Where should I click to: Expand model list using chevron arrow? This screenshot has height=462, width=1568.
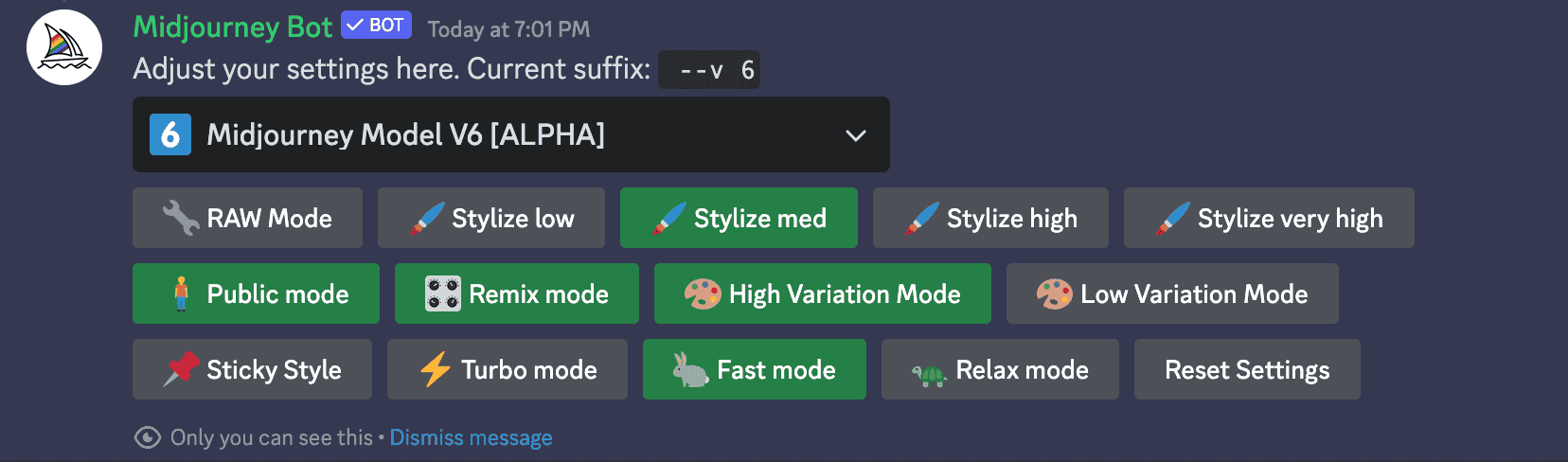pos(856,135)
